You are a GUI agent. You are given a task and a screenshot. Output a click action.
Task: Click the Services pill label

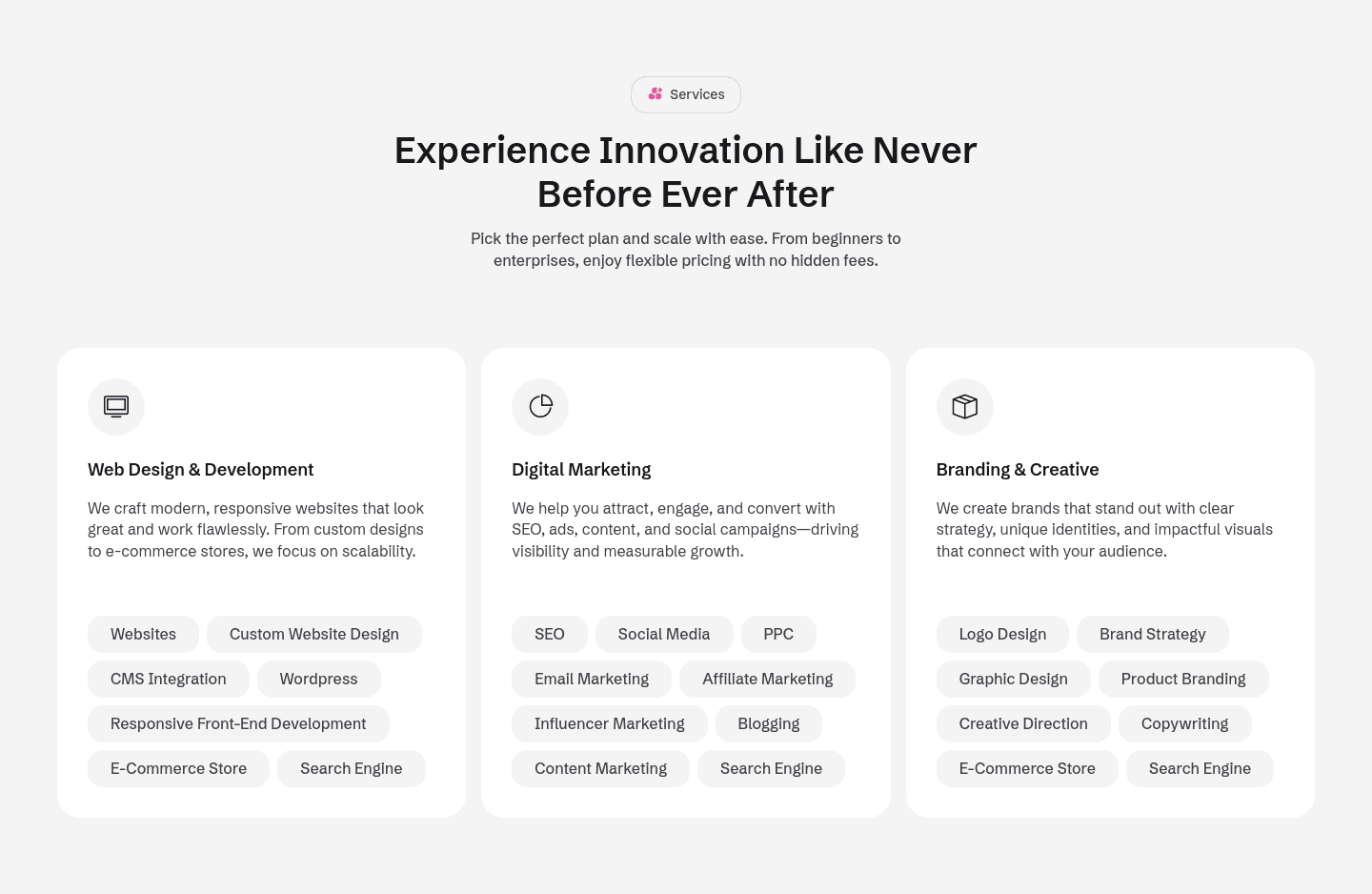tap(696, 94)
